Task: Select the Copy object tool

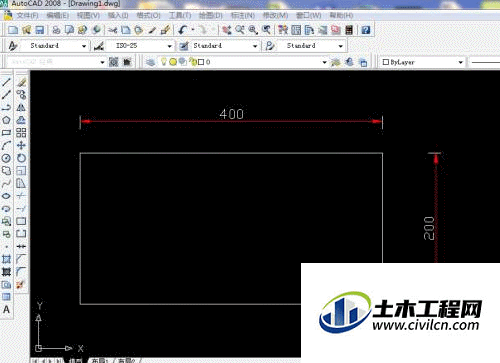Action: pyautogui.click(x=21, y=95)
